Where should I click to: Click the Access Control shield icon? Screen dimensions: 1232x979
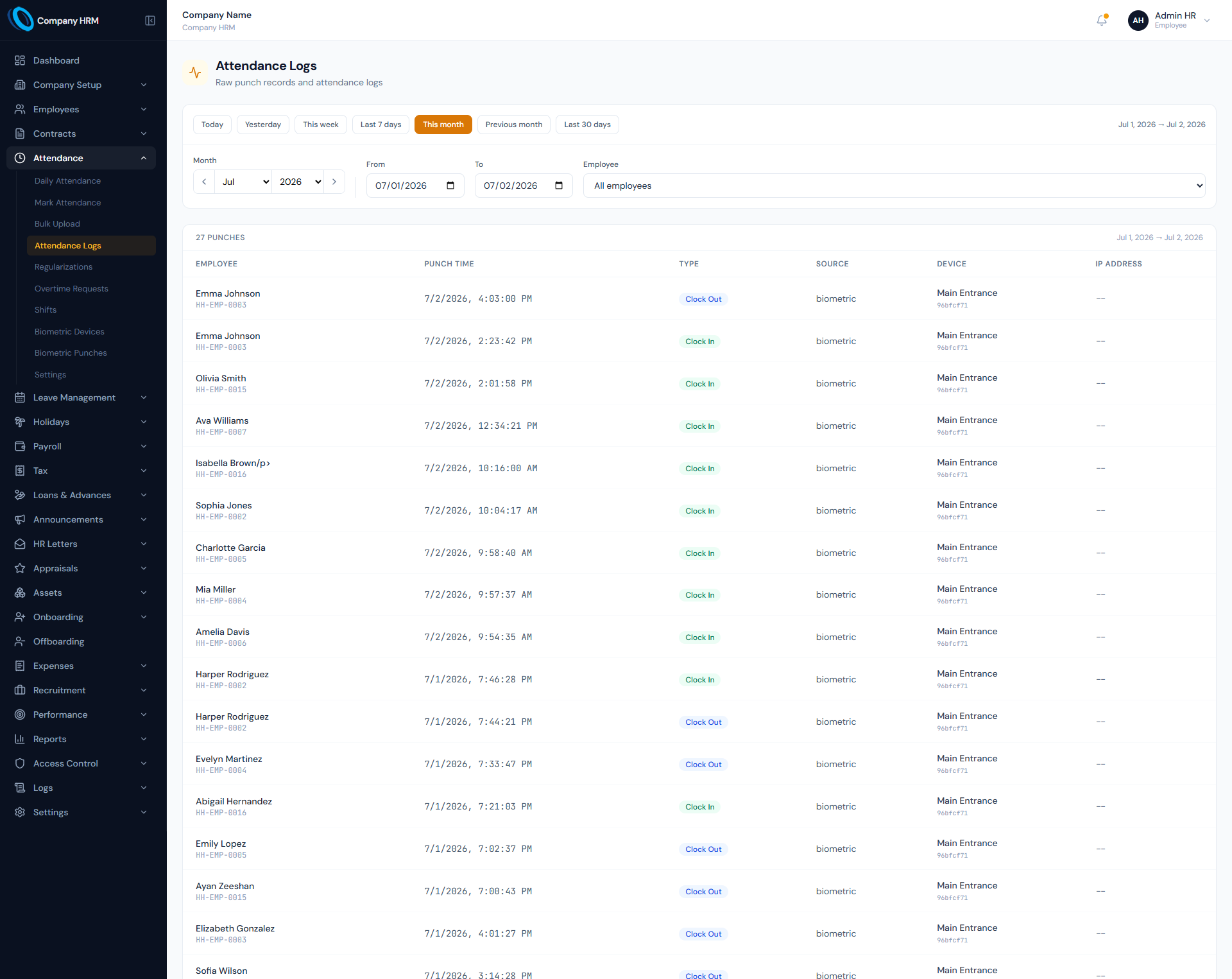[x=20, y=763]
